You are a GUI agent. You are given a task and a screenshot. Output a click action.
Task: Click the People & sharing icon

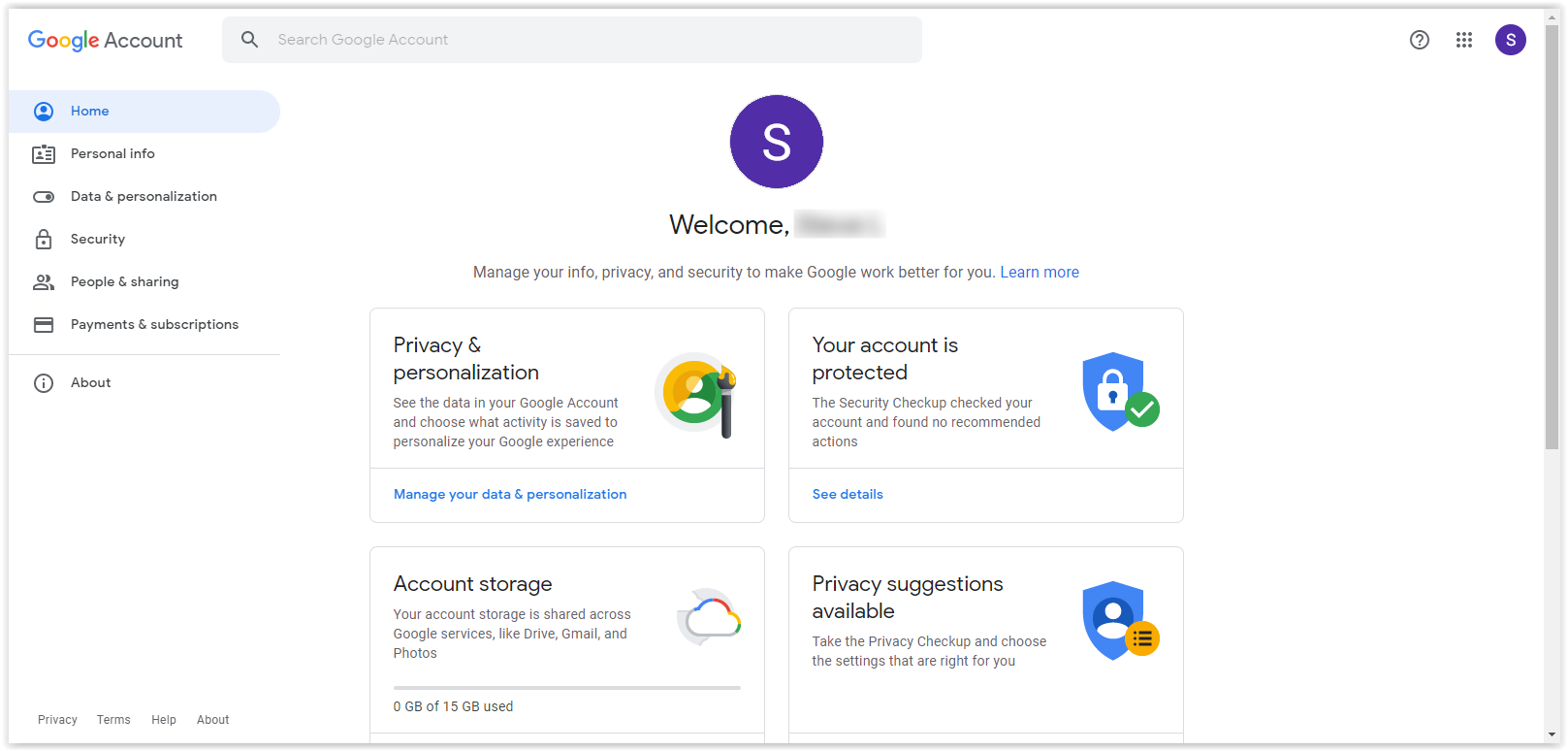pos(44,281)
